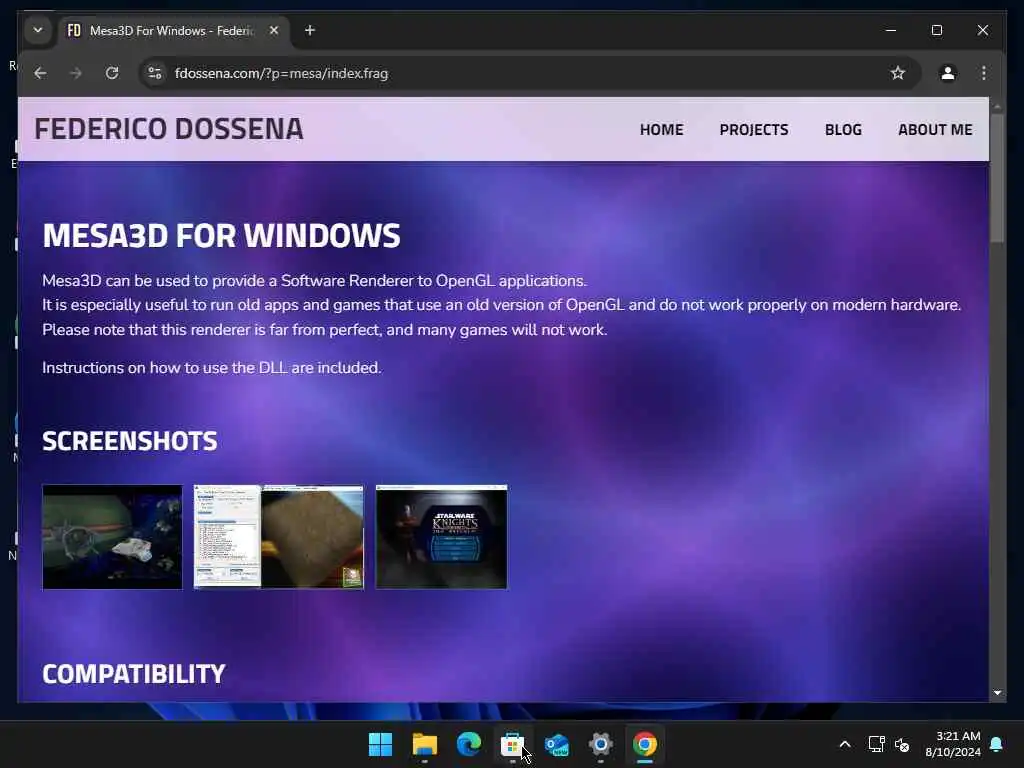Open Chrome's three-dot menu
The image size is (1024, 768).
coord(984,73)
